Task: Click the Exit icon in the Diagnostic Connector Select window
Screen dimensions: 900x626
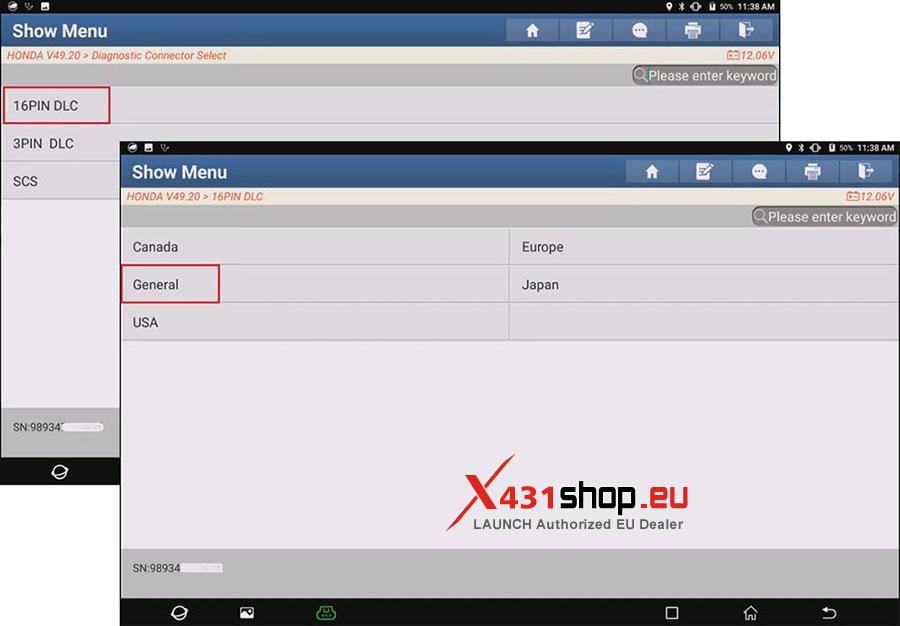Action: click(746, 30)
